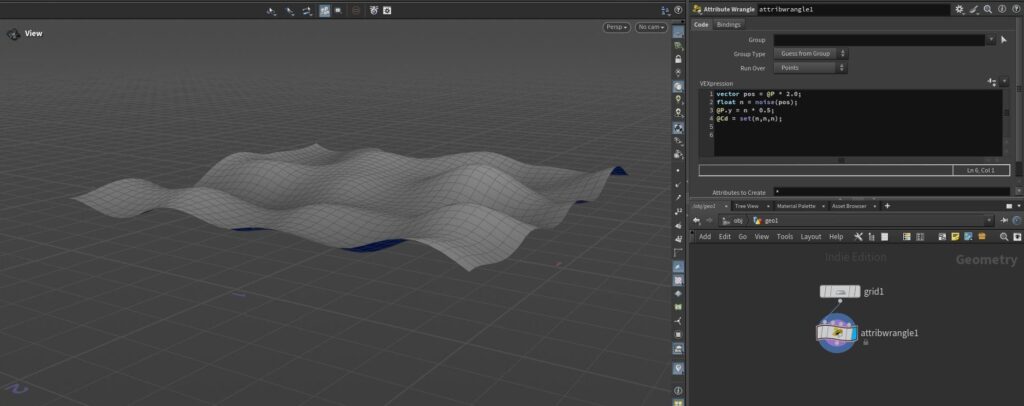This screenshot has width=1024, height=406.
Task: Open the node info icon in parameter header
Action: tap(1000, 9)
